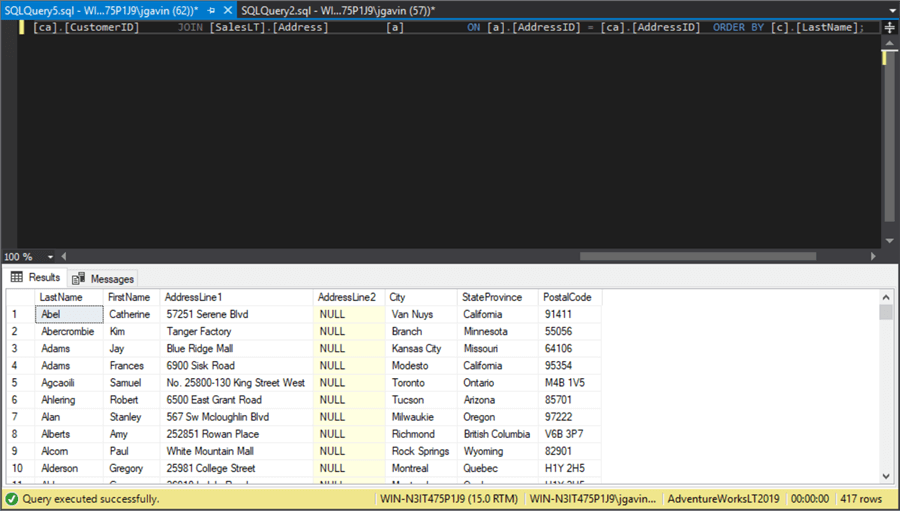
Task: Click the 'Query executed successfully.' status text
Action: [x=91, y=499]
